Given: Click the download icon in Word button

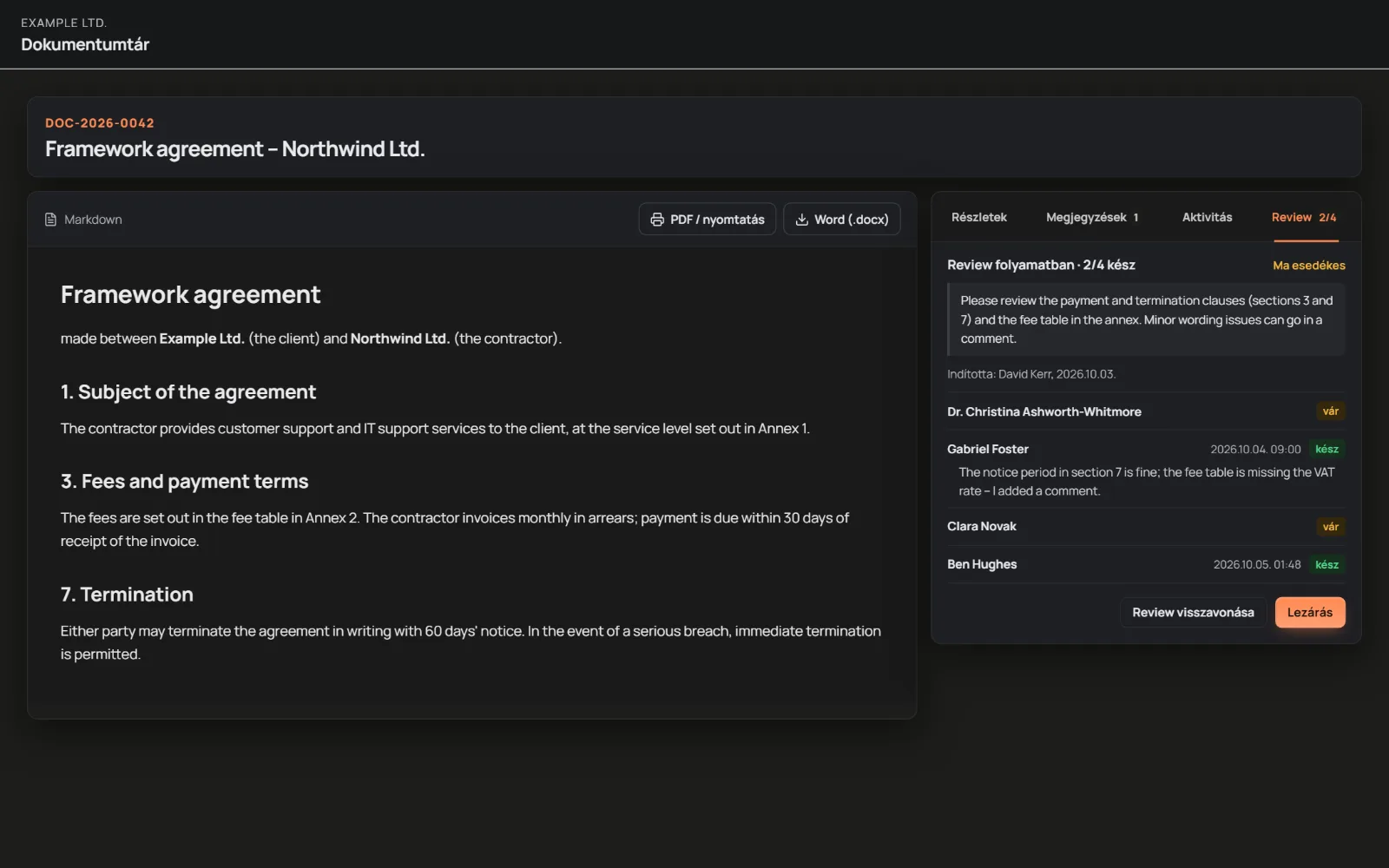Looking at the screenshot, I should tap(802, 220).
